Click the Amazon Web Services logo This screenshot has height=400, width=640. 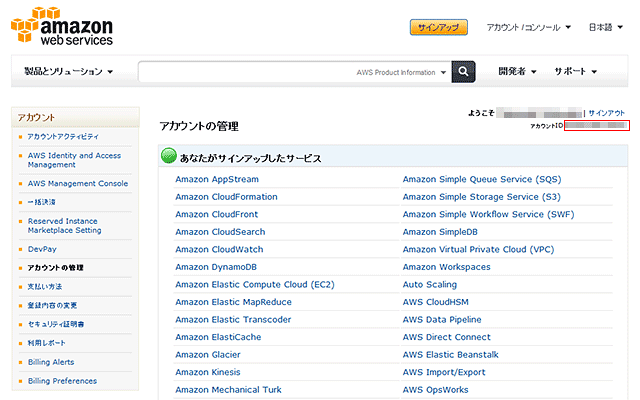(x=62, y=26)
